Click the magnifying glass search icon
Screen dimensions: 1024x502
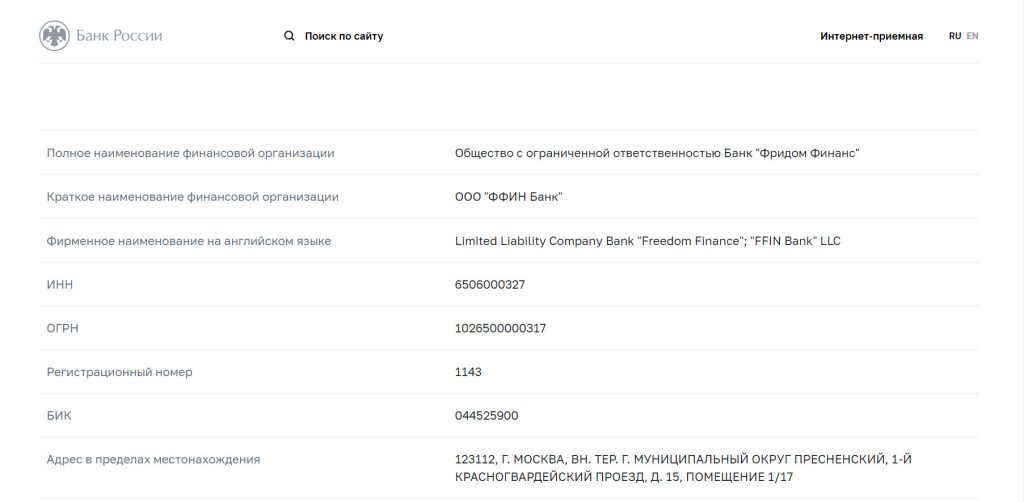289,36
